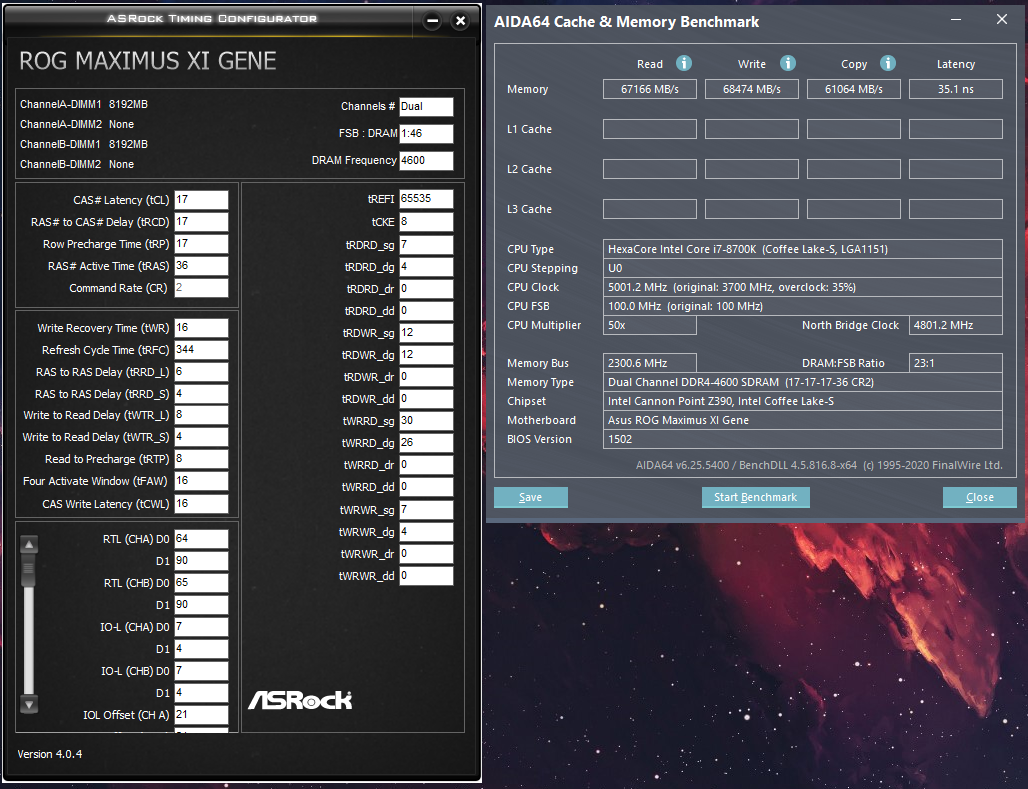Click the ASRock logo in Timing Configurator
This screenshot has height=789, width=1028.
point(300,700)
